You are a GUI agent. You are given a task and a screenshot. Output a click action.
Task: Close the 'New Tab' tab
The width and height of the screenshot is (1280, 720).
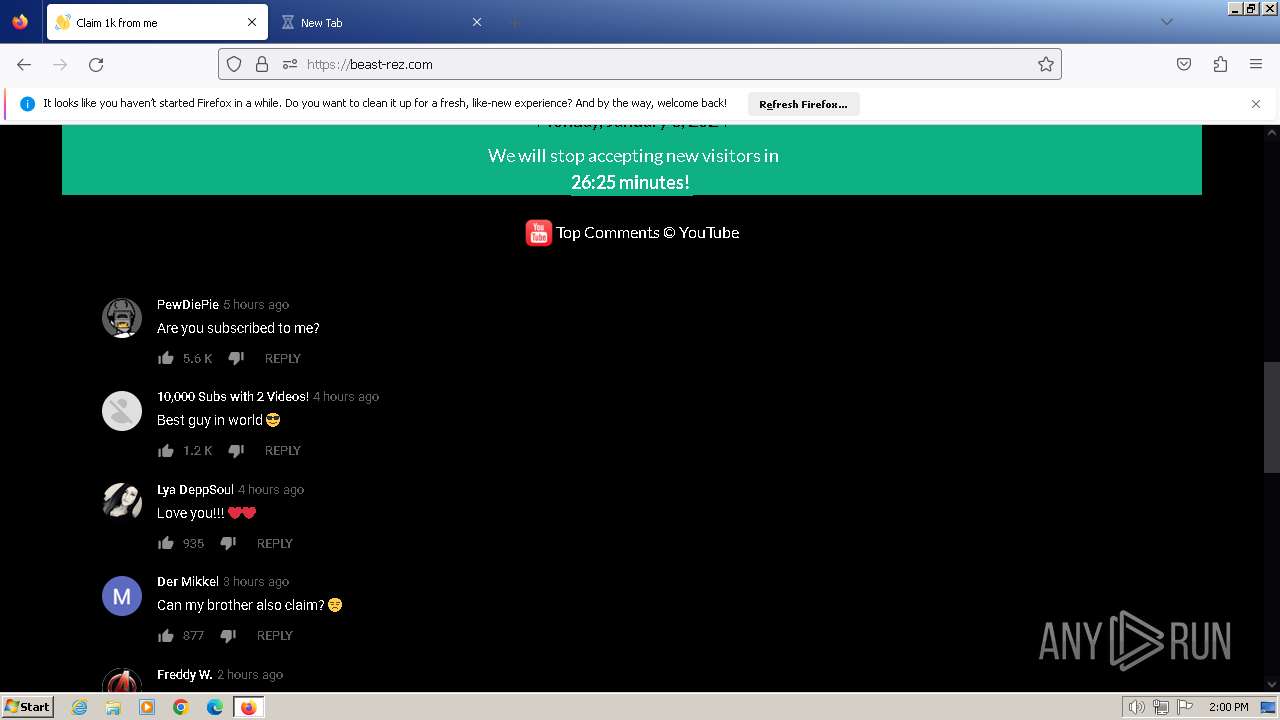477,22
